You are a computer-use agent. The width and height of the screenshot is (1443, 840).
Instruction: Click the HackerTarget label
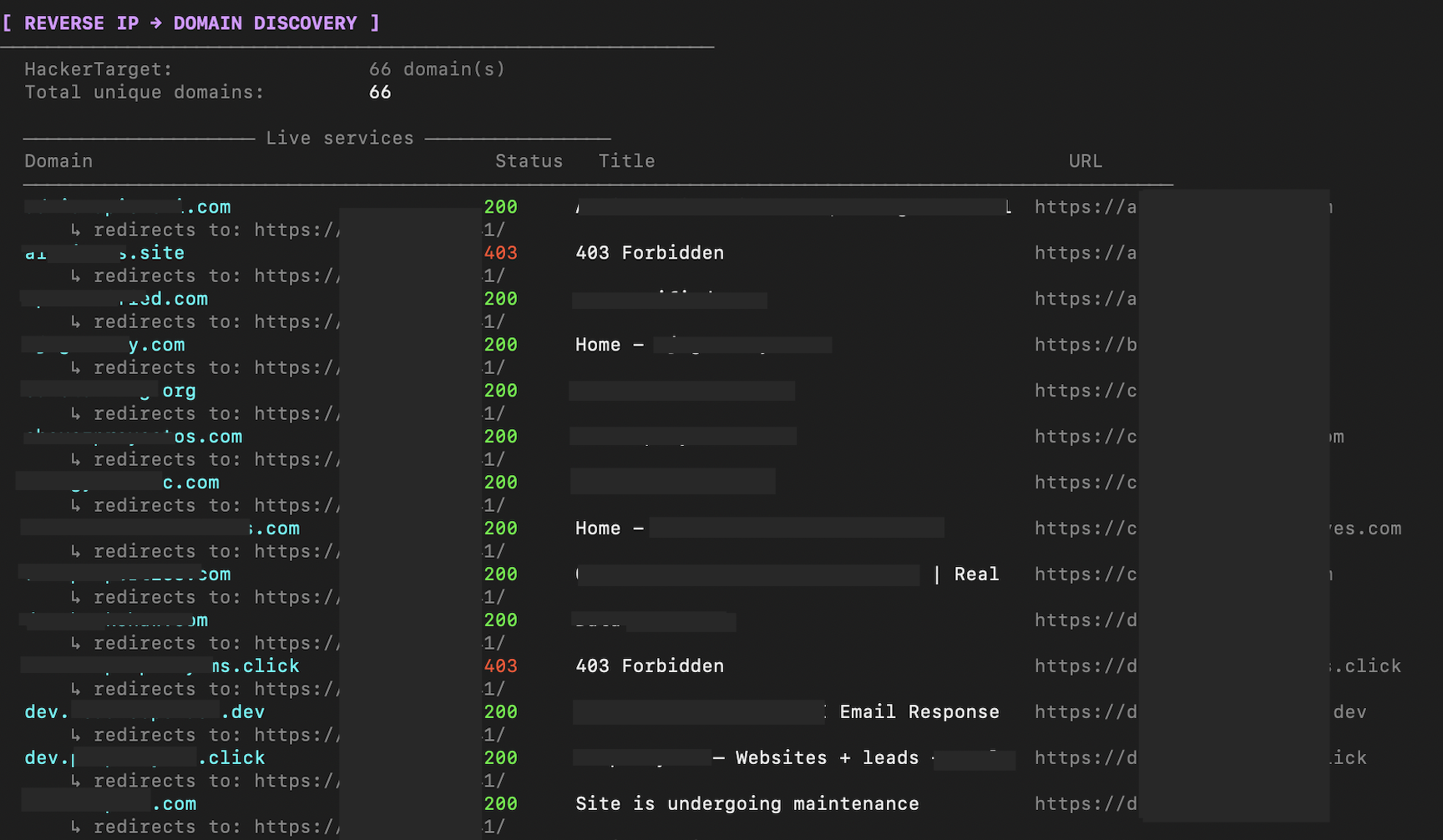(x=98, y=69)
